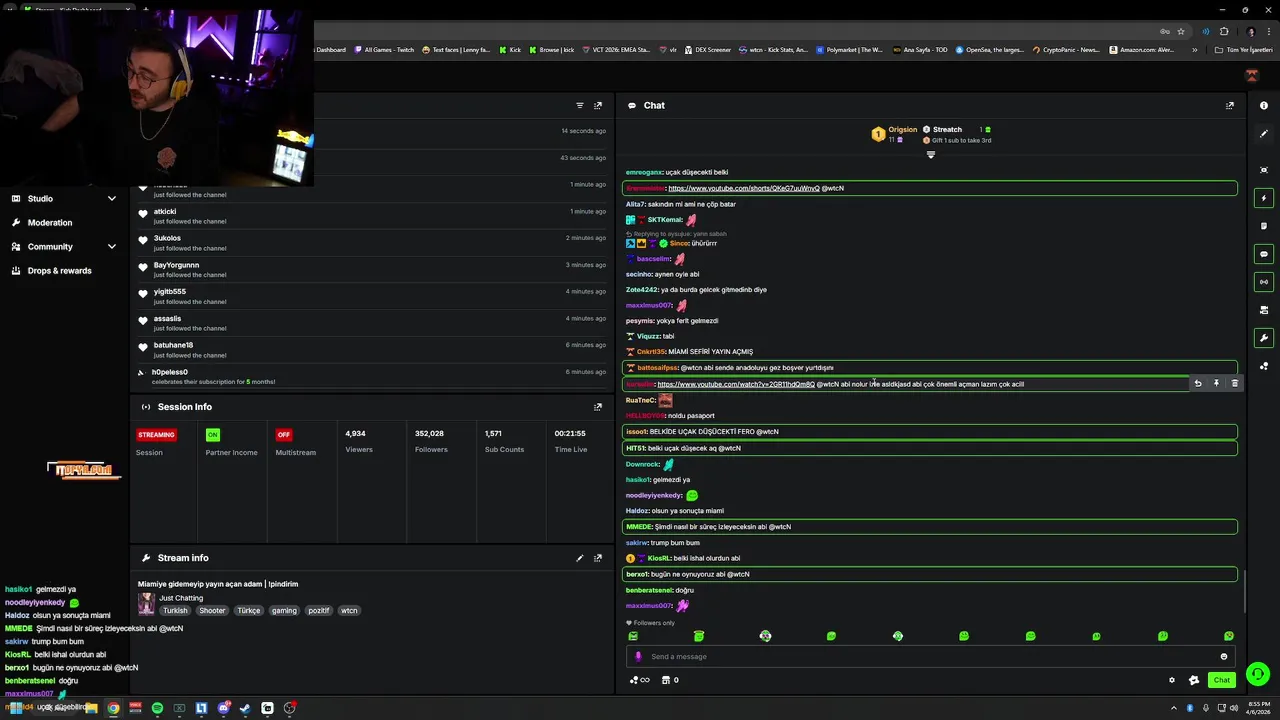Toggle Multistream OFF switch
This screenshot has height=720, width=1280.
click(x=284, y=435)
